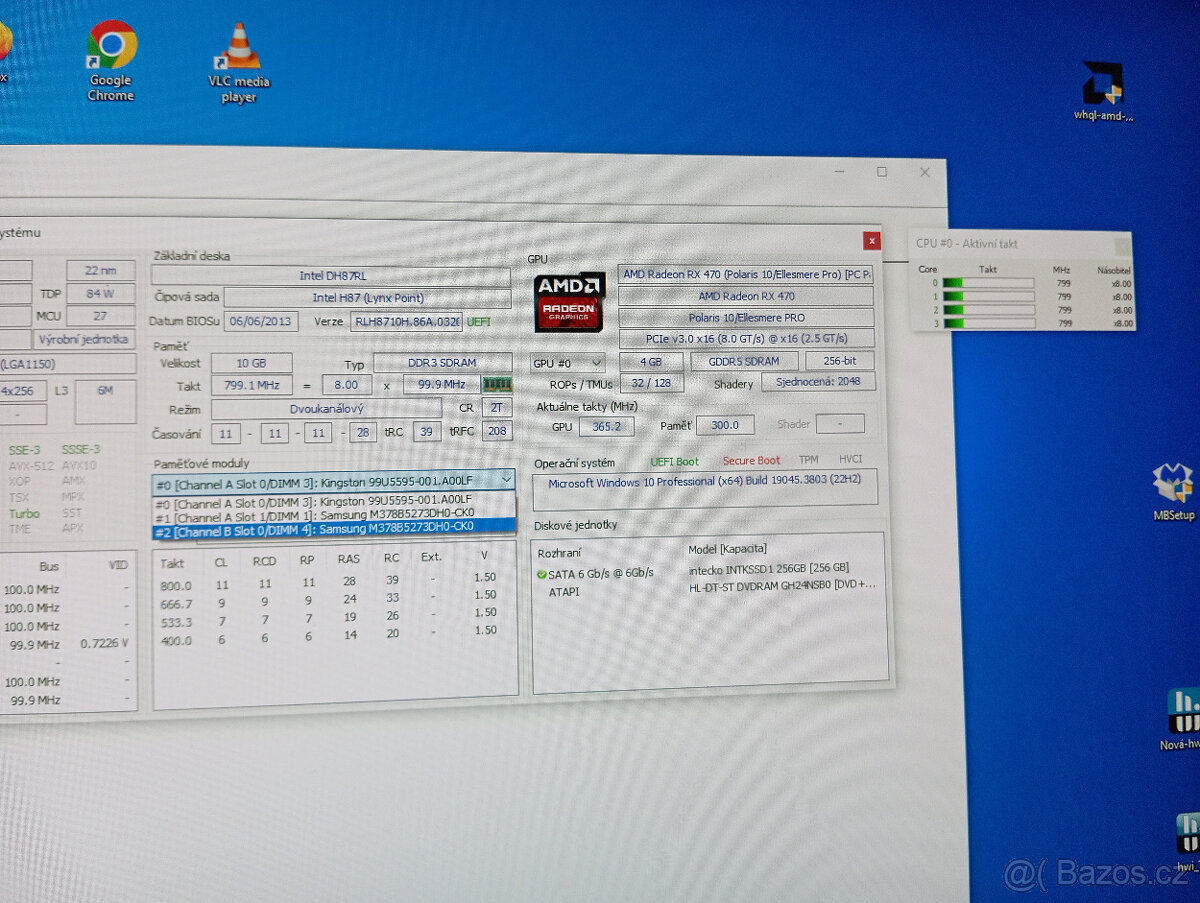This screenshot has width=1200, height=903.
Task: Collapse the memory modules dropdown arrow
Action: click(505, 481)
